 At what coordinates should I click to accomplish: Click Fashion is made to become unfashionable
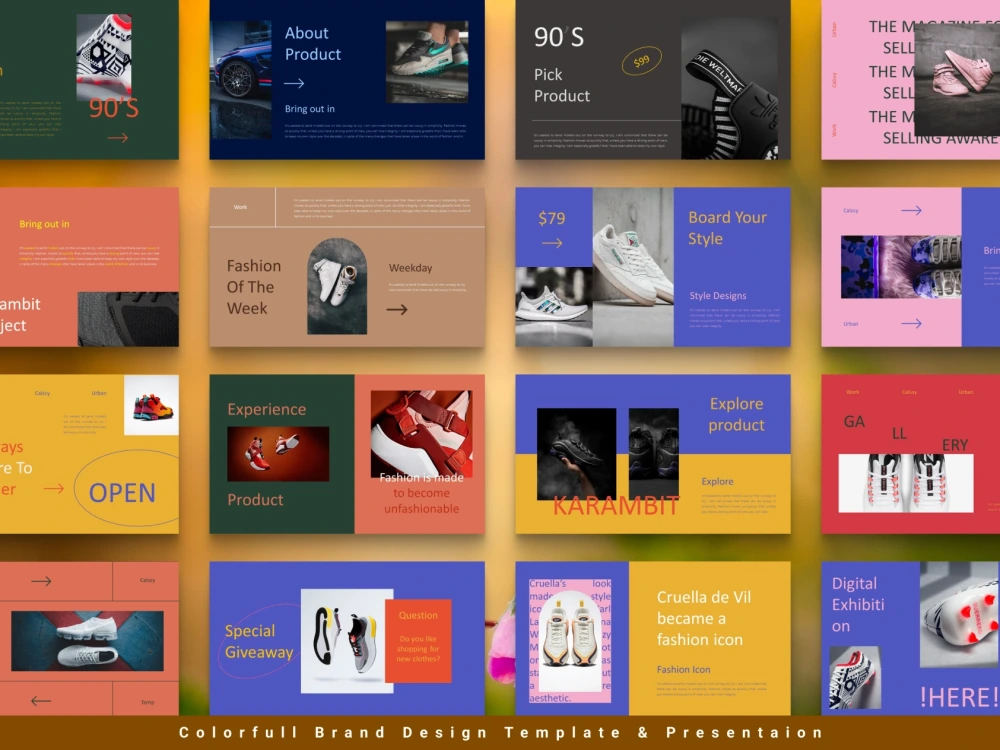(x=422, y=493)
